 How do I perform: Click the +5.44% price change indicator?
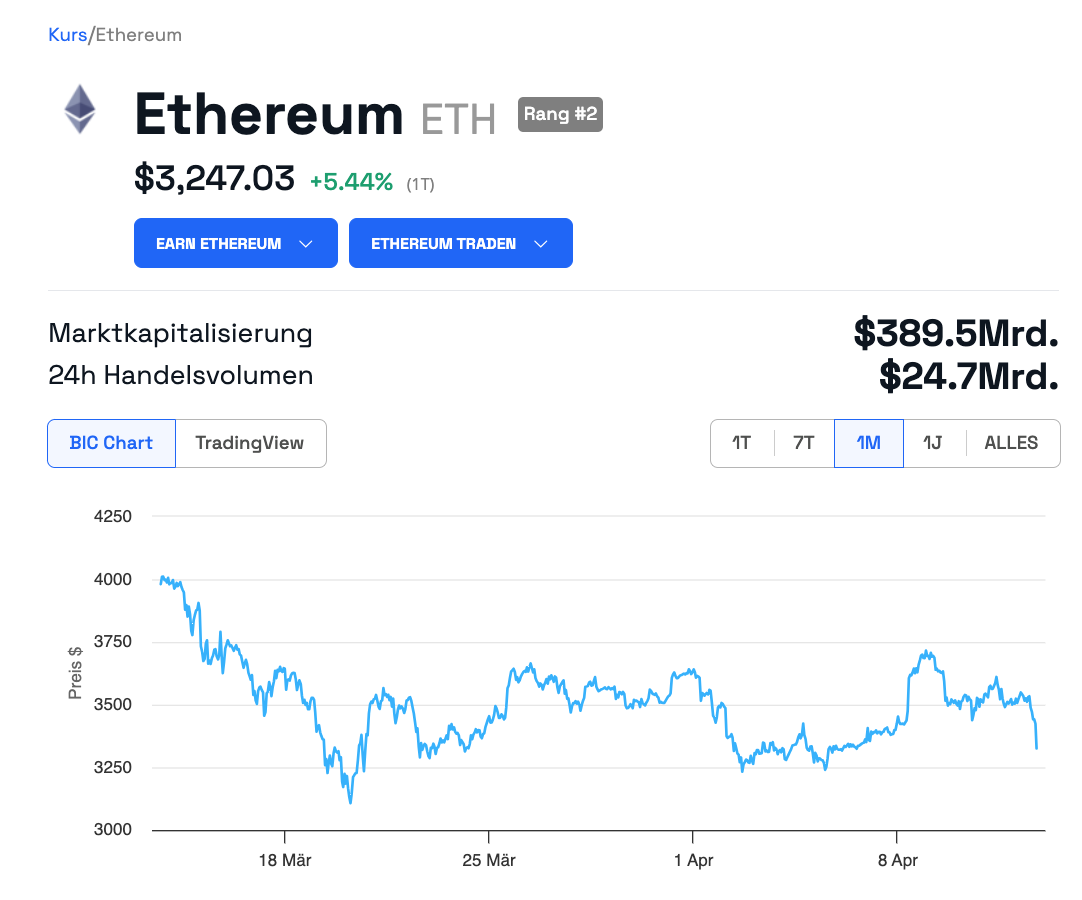click(351, 182)
